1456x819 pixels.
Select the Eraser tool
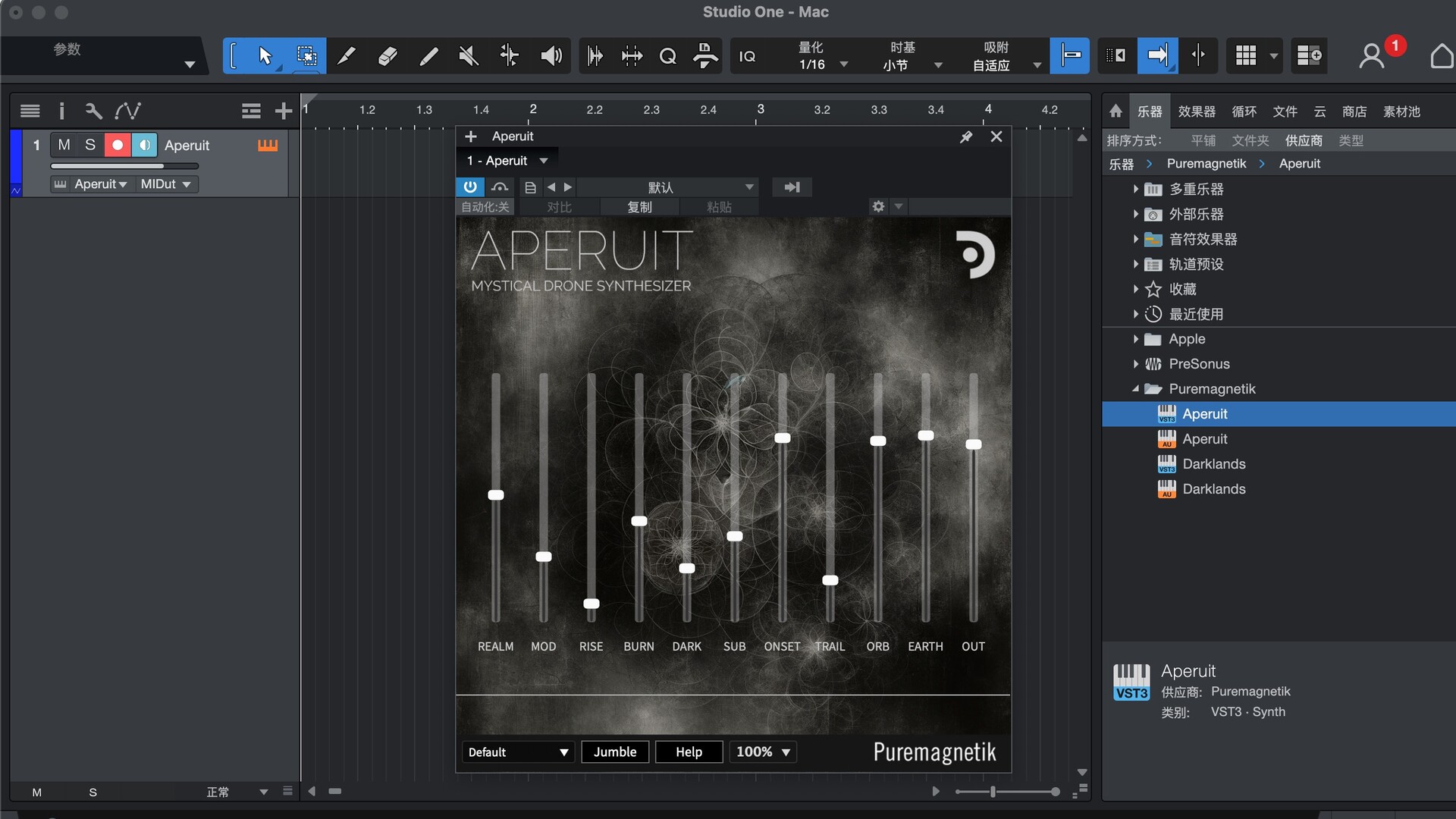click(388, 55)
